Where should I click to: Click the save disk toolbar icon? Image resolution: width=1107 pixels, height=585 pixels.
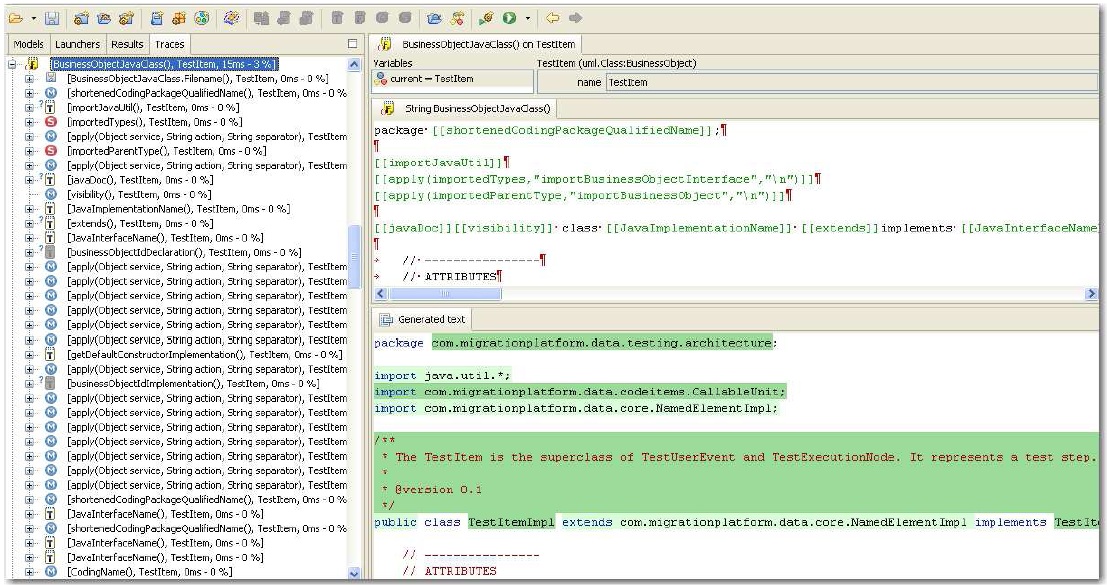coord(51,18)
